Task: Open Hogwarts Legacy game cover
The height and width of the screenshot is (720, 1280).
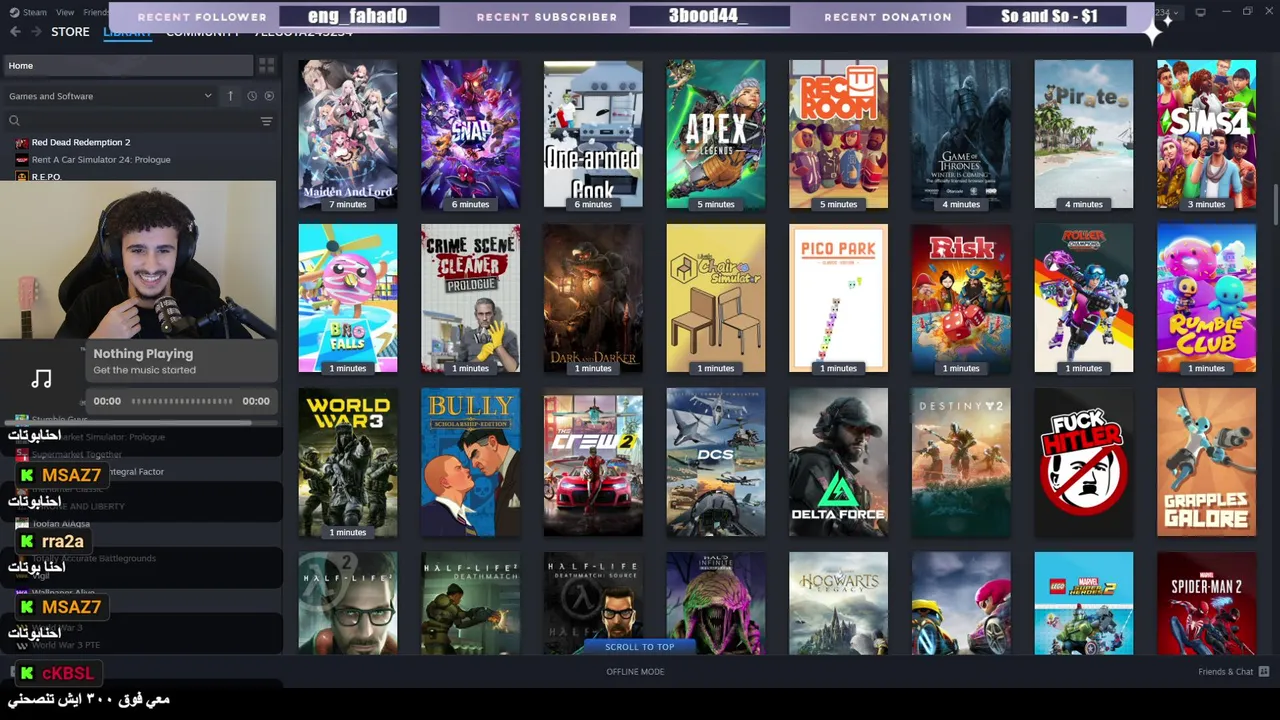Action: click(x=838, y=603)
